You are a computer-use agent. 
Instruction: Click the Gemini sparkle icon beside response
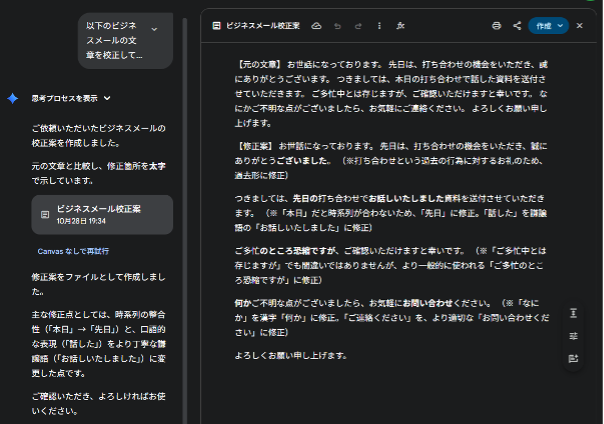[13, 98]
